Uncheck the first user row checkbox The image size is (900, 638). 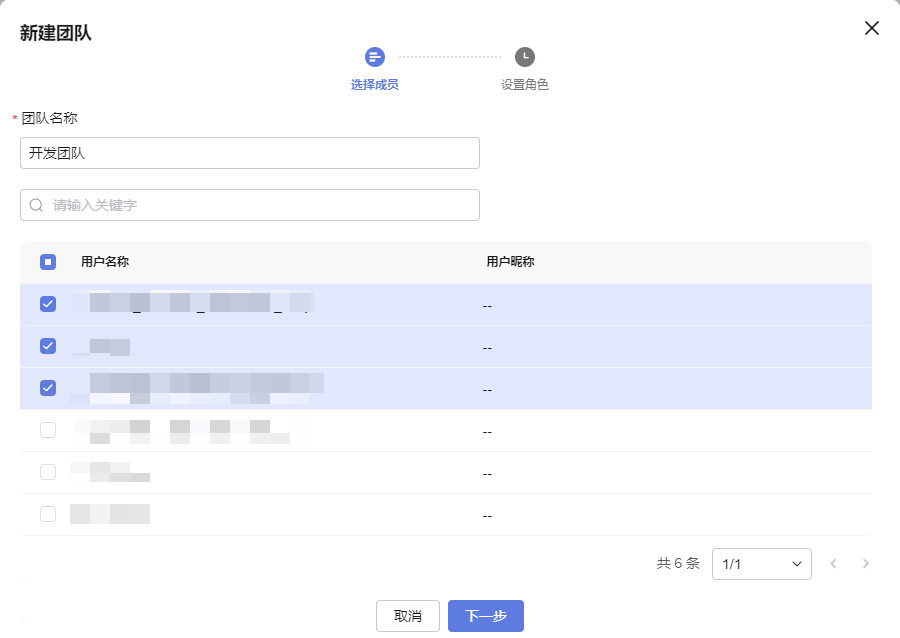tap(48, 304)
